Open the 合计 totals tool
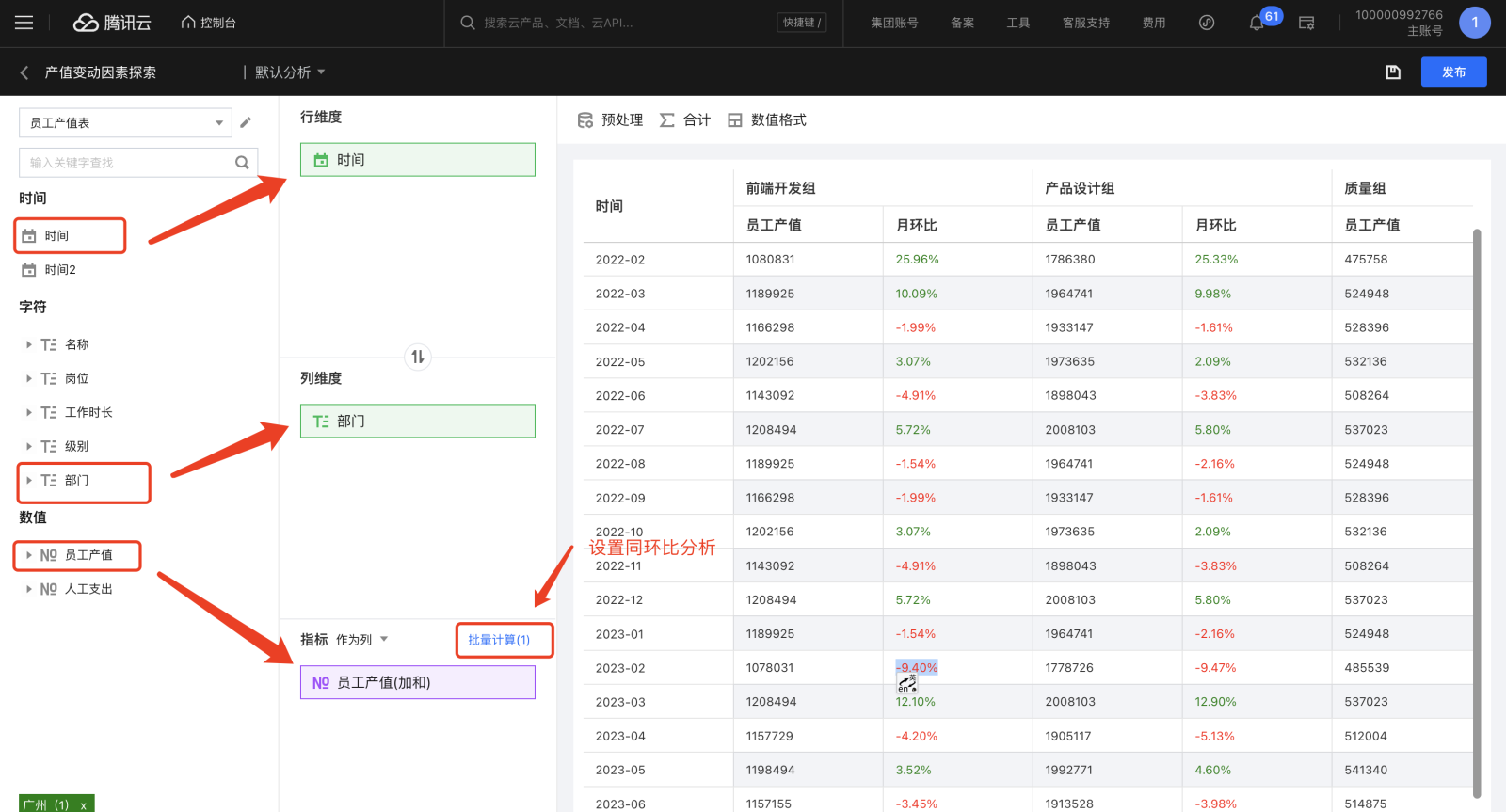 pyautogui.click(x=685, y=120)
